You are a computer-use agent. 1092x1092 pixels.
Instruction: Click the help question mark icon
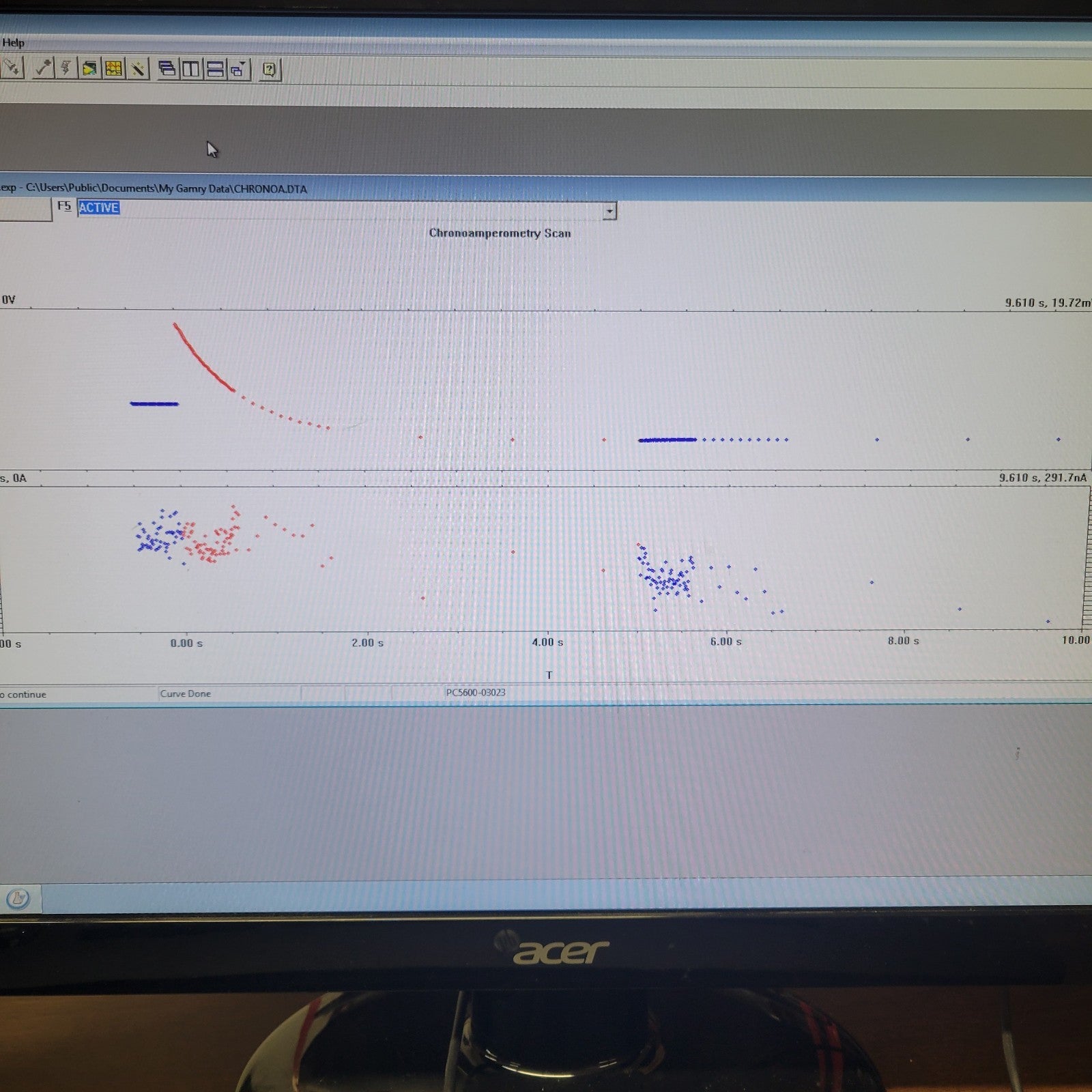(269, 70)
